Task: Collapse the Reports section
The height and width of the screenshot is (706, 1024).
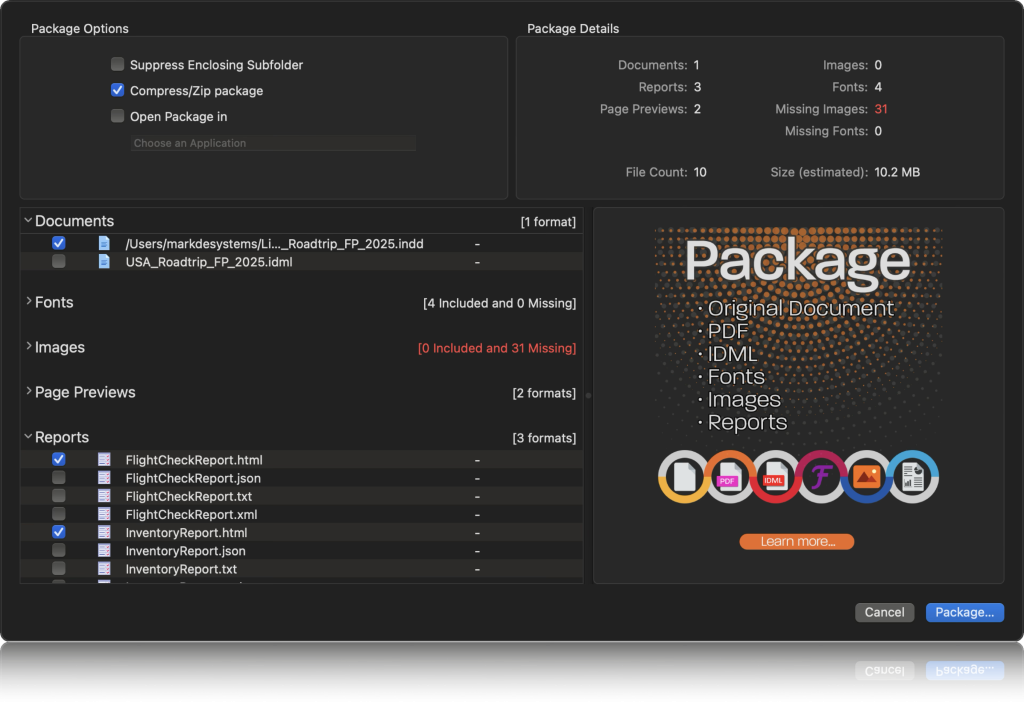Action: [28, 436]
